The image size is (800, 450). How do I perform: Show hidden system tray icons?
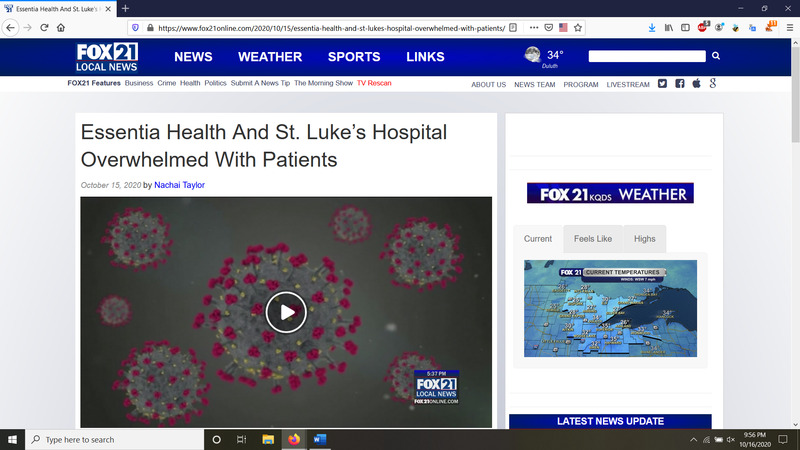[x=694, y=439]
